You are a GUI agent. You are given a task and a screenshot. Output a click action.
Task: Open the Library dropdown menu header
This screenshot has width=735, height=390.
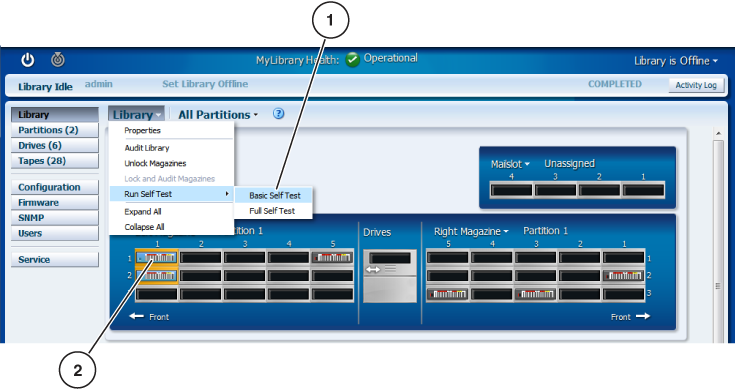(136, 114)
